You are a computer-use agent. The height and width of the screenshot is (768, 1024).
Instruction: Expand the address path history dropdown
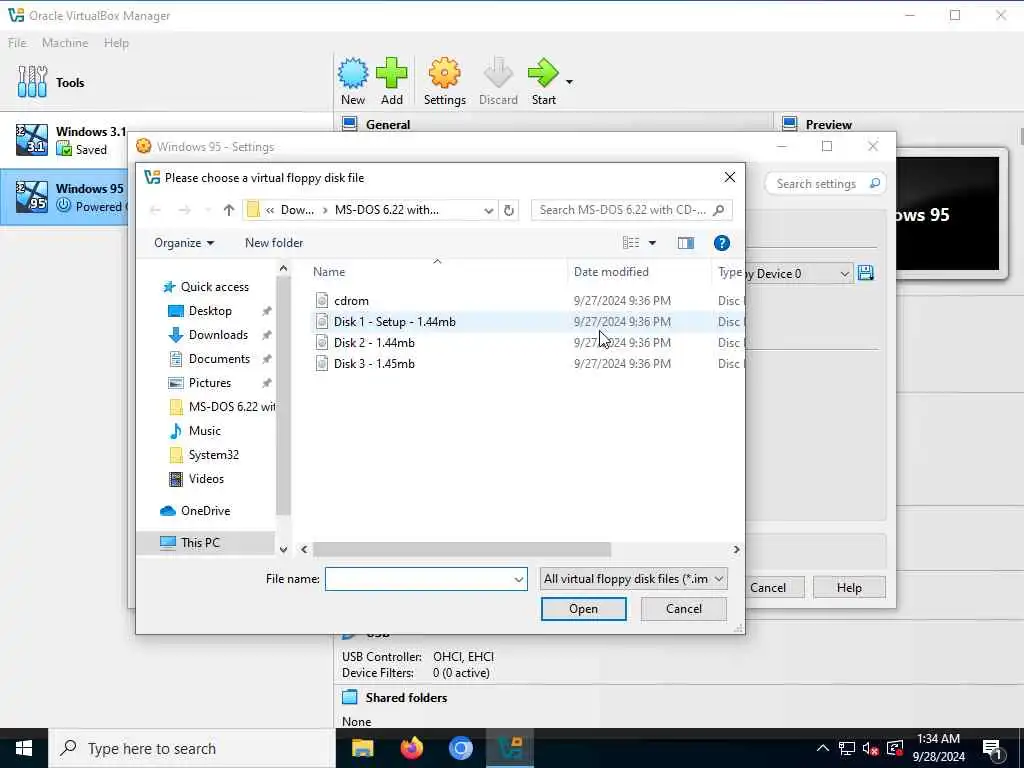click(488, 210)
